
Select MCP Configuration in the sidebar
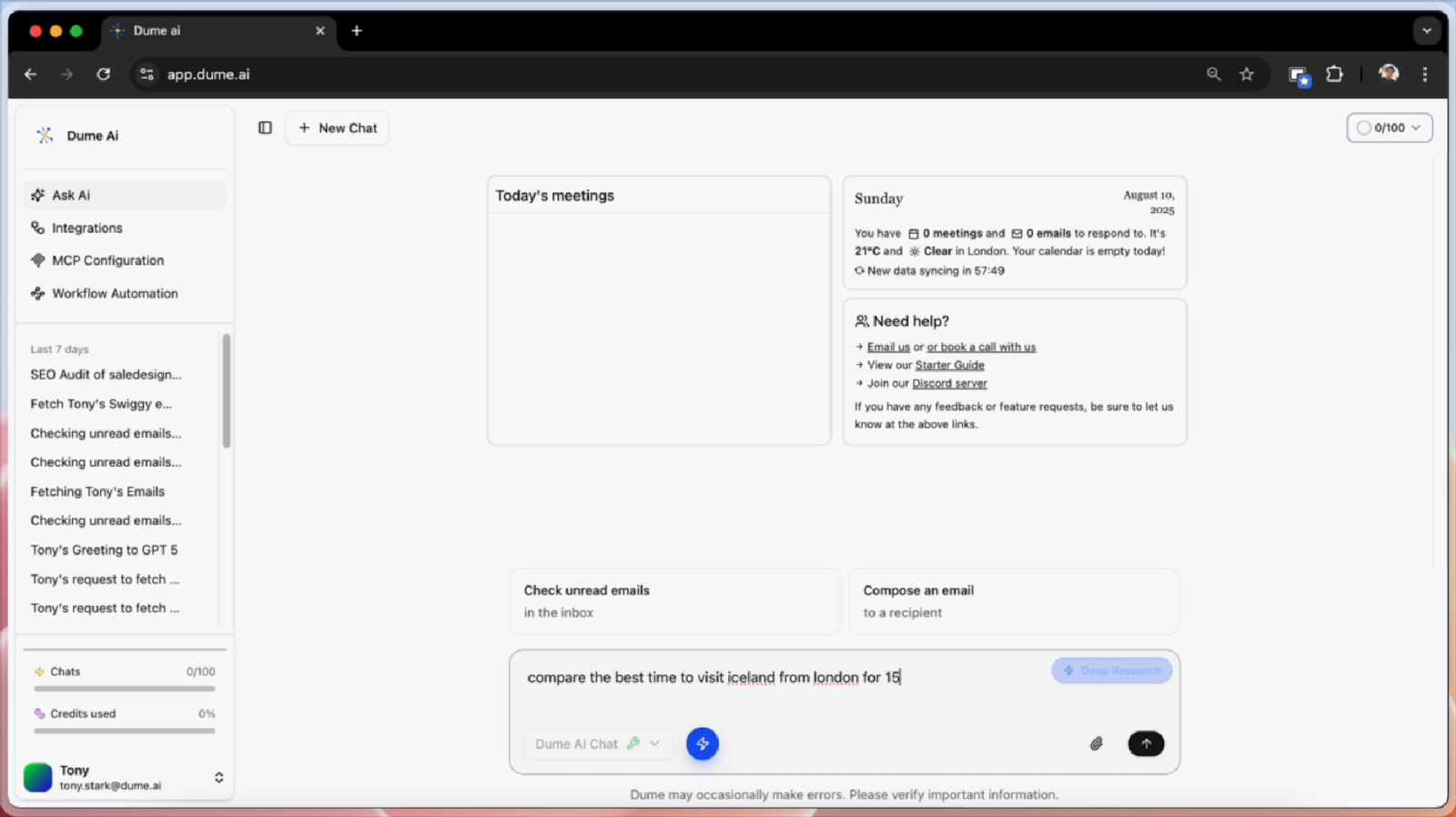click(107, 261)
